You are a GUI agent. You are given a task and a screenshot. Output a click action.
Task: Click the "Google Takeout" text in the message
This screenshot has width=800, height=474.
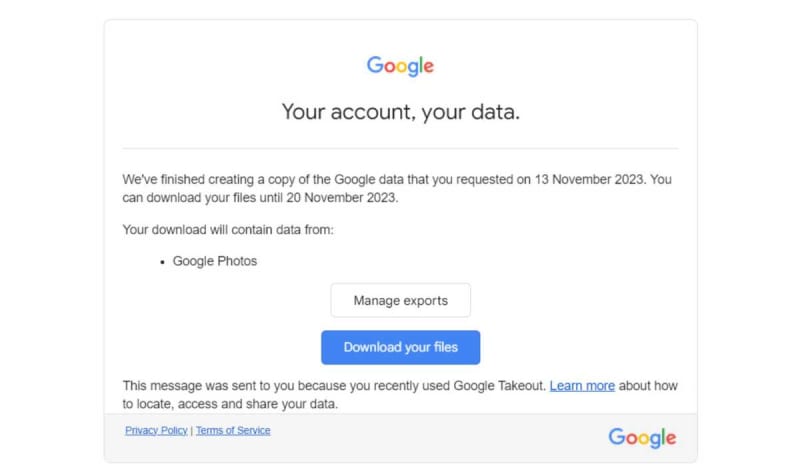click(499, 386)
